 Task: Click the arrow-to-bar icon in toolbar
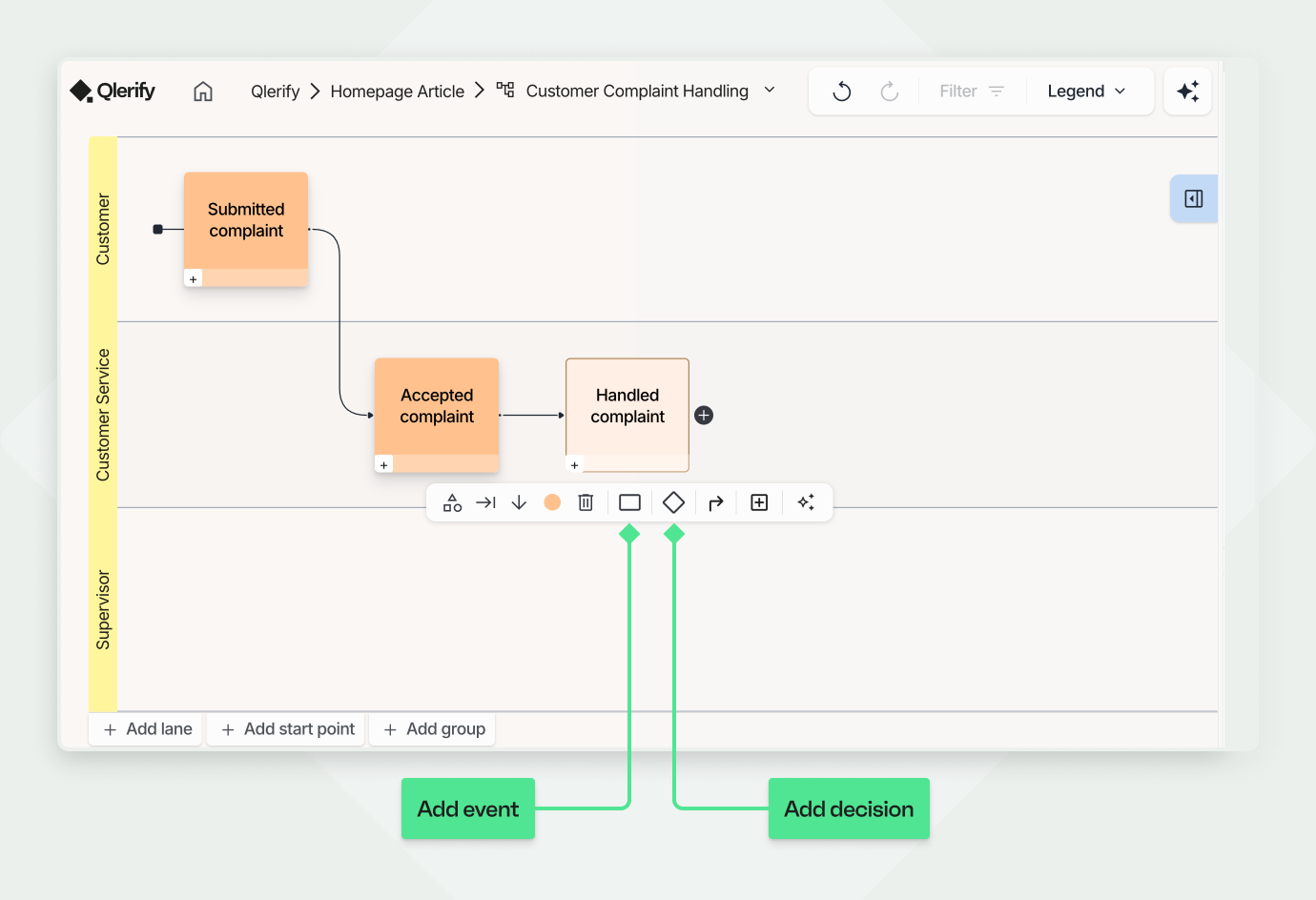click(485, 502)
